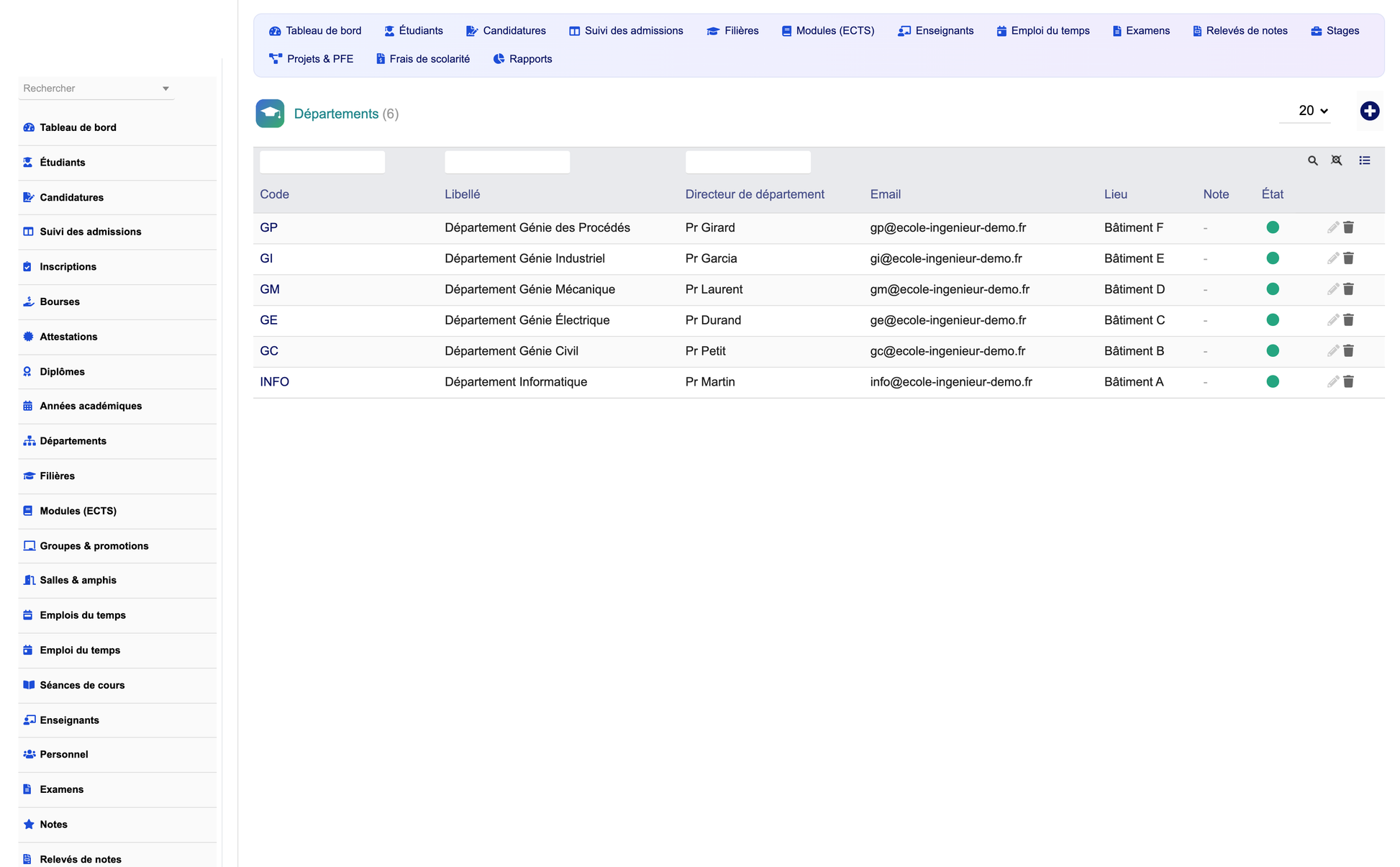
Task: Toggle the GC department status green dot
Action: pyautogui.click(x=1272, y=351)
